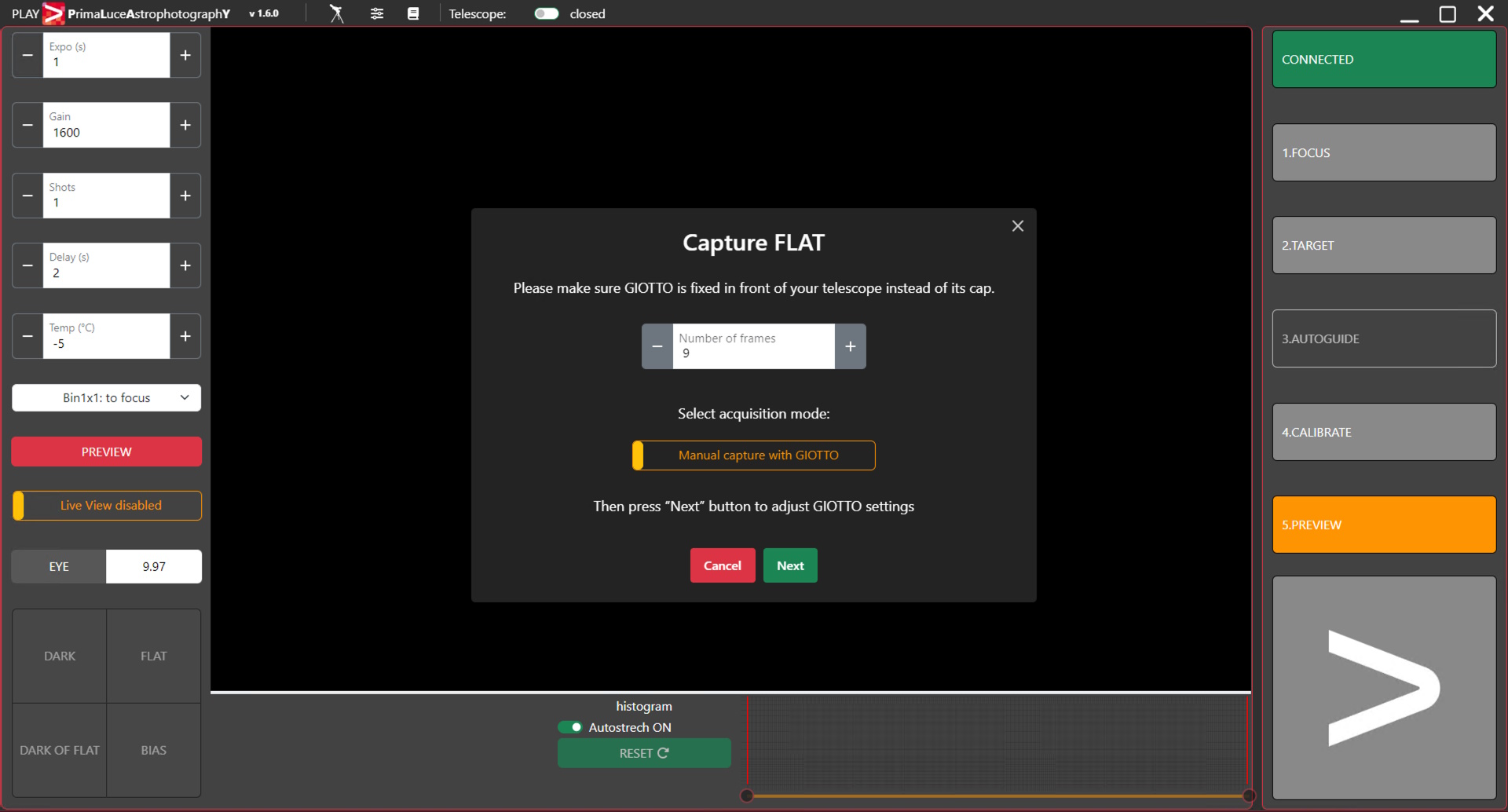The image size is (1508, 812).
Task: Click the right histogram slider handle
Action: coord(1248,796)
